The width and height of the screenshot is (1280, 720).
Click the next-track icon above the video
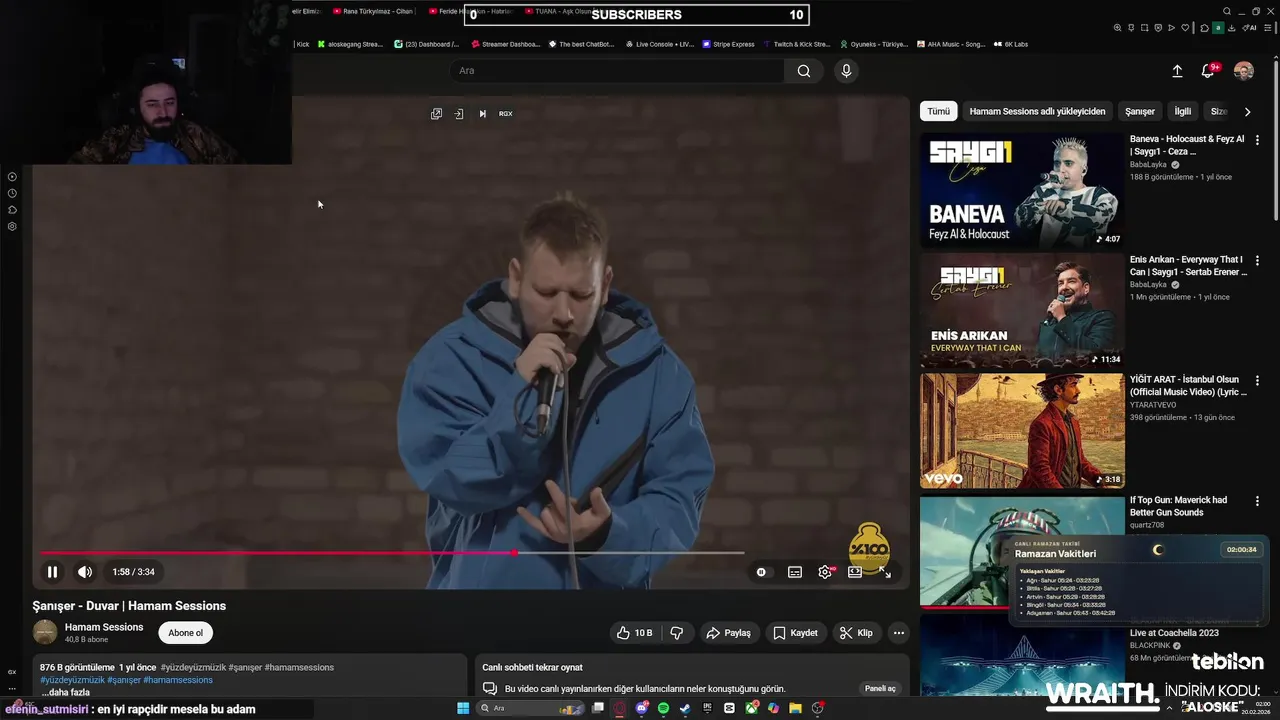click(482, 114)
